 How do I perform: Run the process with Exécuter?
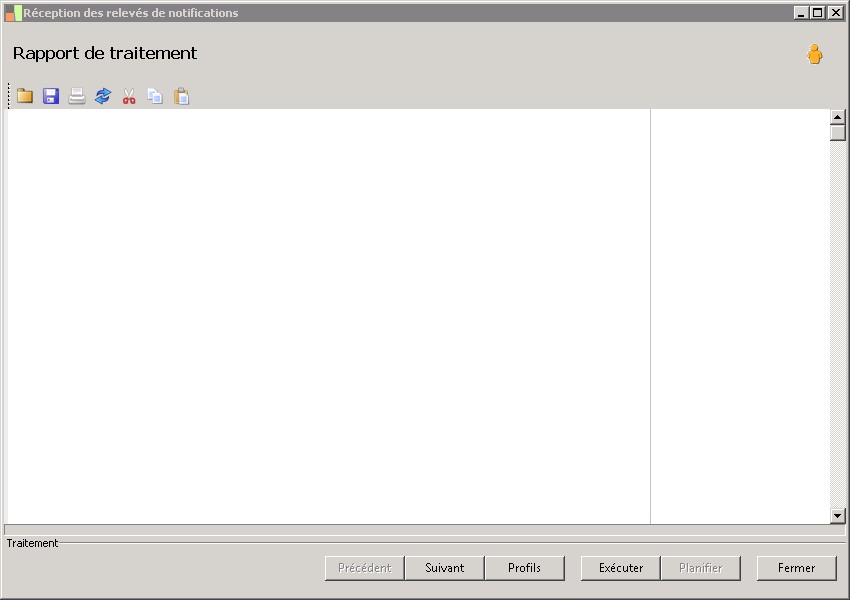[621, 567]
